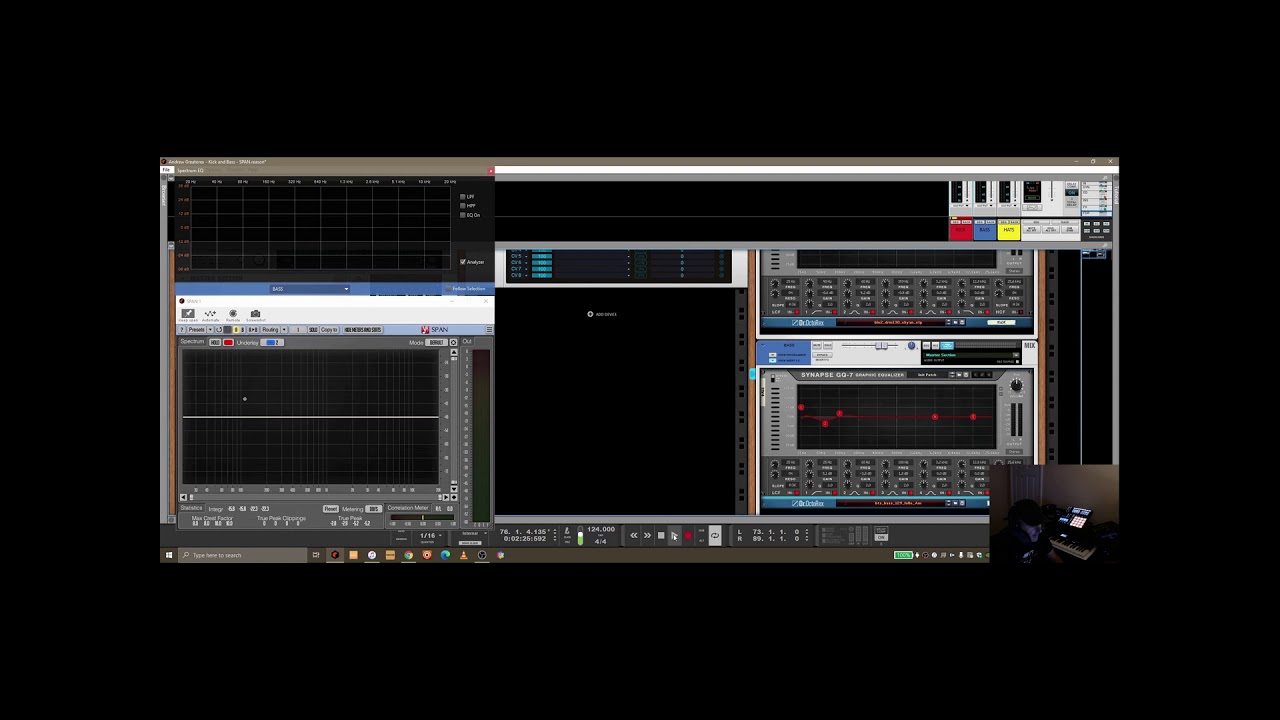Open the BASS channel dropdown in Spectrum EQ
1280x720 pixels.
tap(310, 289)
